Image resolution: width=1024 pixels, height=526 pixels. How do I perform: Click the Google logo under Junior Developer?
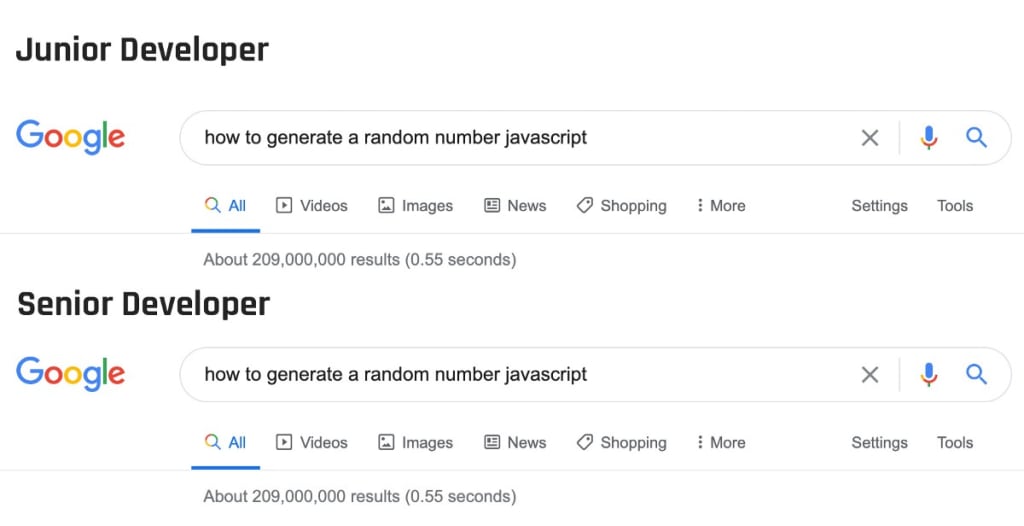[x=70, y=137]
